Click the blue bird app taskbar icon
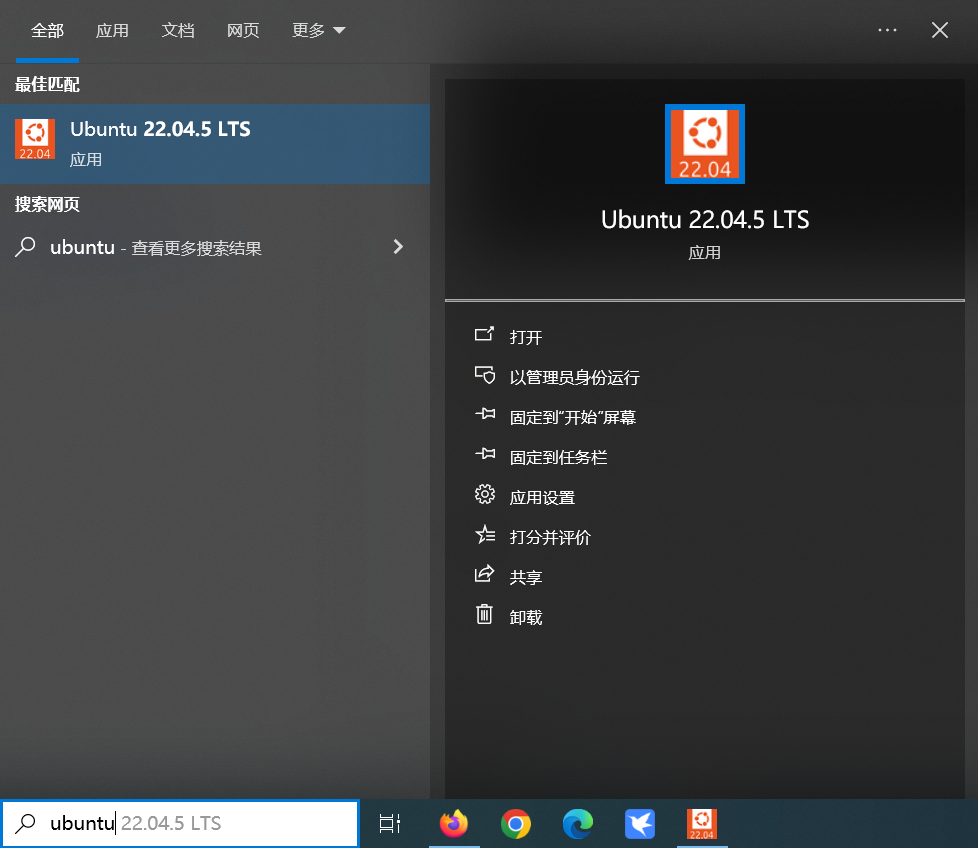The width and height of the screenshot is (978, 848). click(x=639, y=824)
